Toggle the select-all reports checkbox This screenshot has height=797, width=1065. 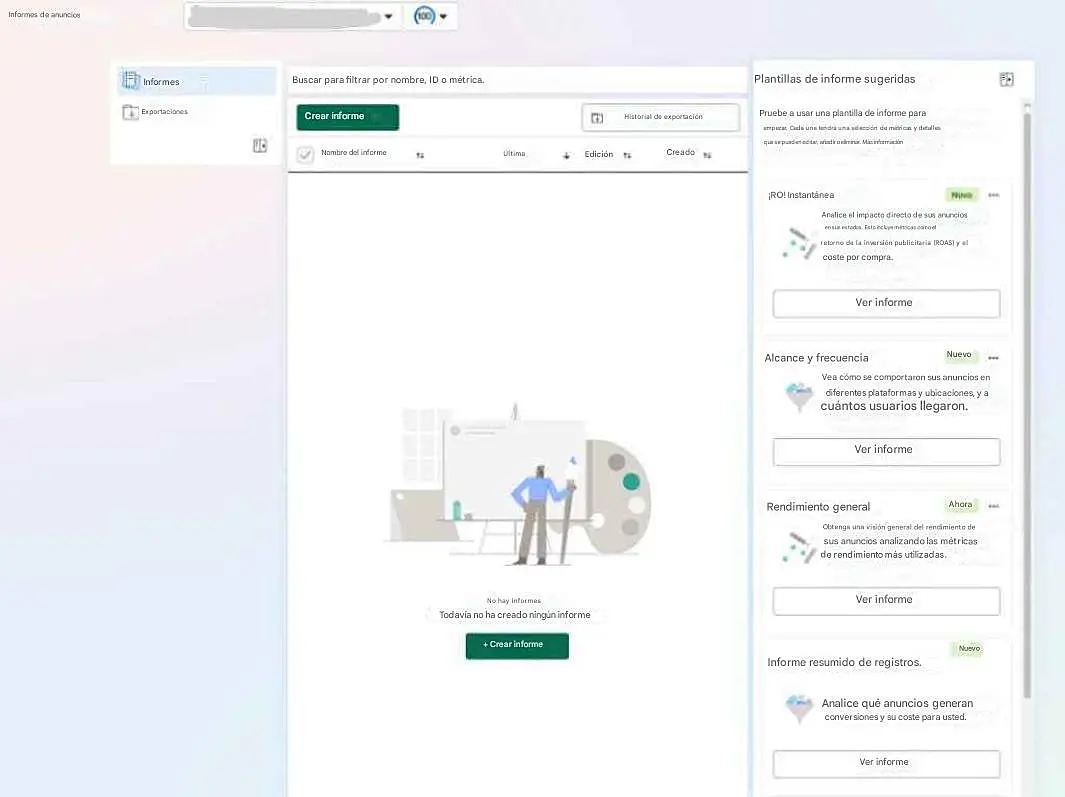[x=305, y=154]
